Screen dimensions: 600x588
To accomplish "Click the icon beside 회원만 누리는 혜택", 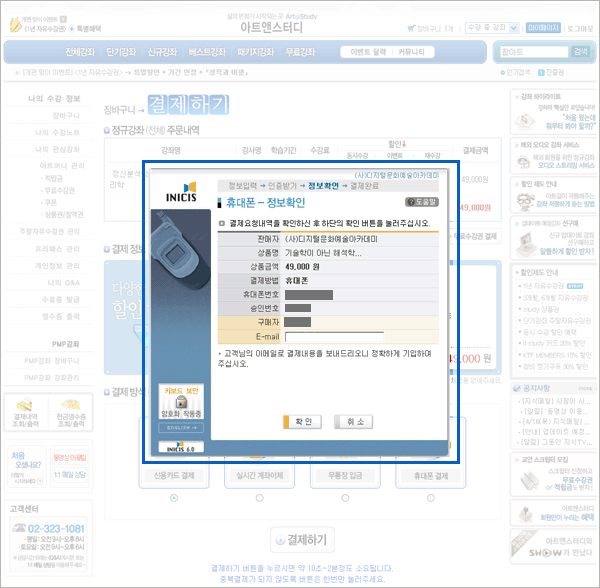I will pos(525,515).
